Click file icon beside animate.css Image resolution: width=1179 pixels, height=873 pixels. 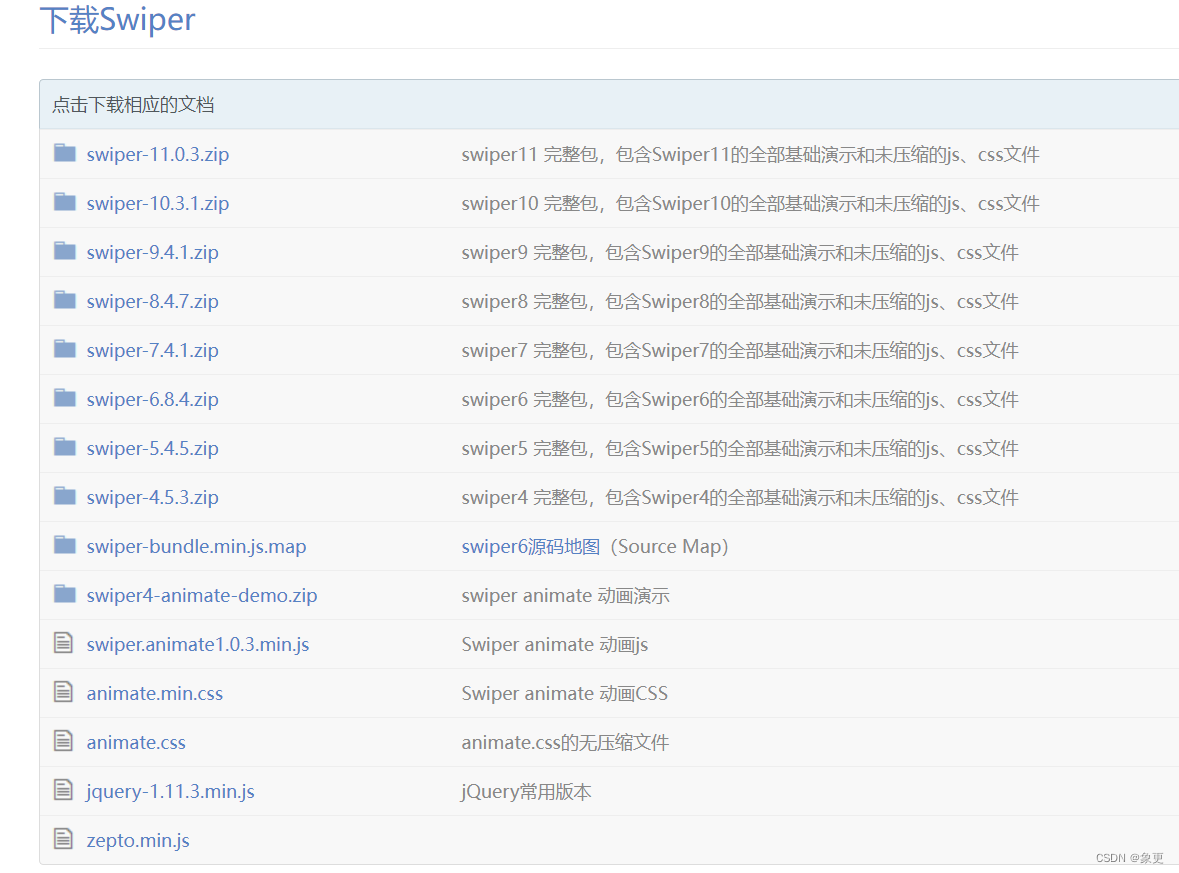(64, 741)
